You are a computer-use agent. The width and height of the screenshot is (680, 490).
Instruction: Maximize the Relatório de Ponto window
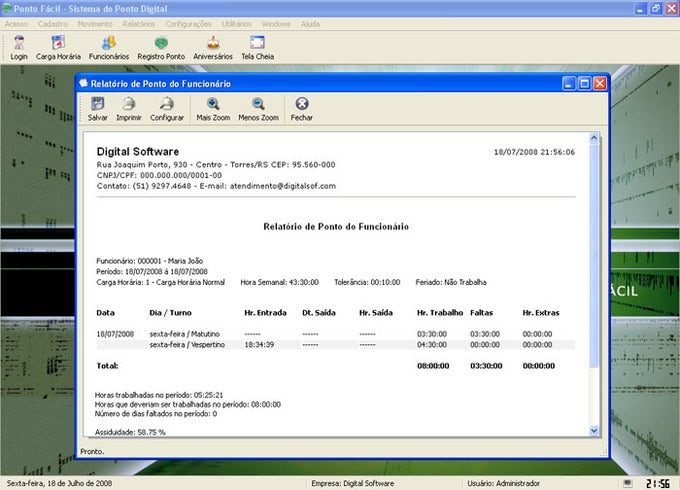pos(584,83)
